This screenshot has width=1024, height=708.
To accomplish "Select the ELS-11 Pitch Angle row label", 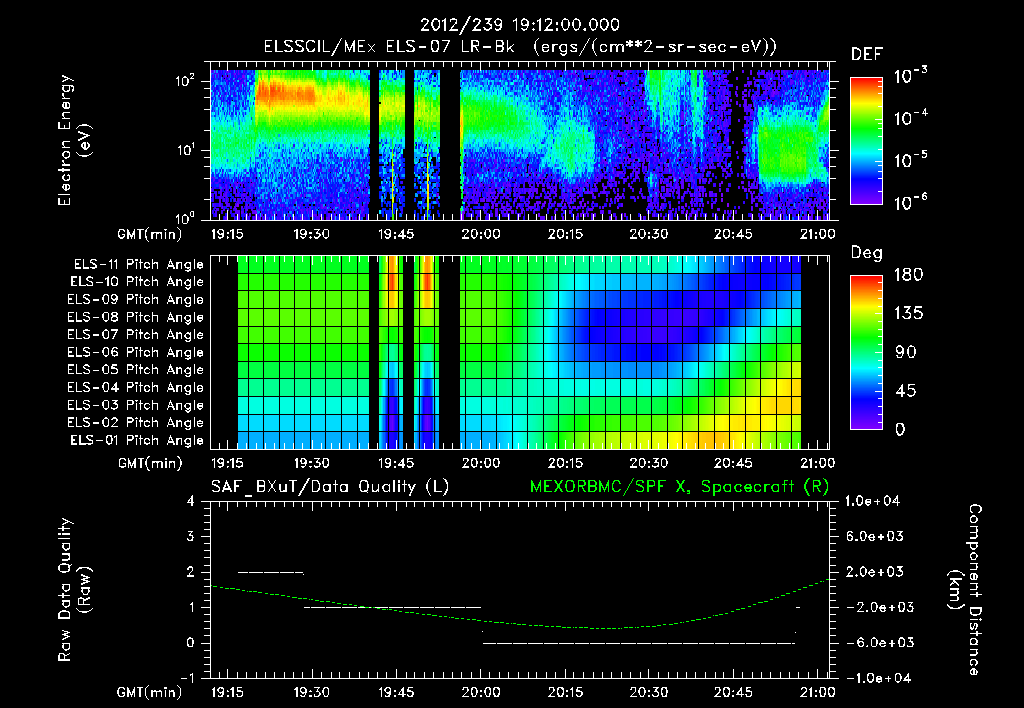I will [x=138, y=265].
